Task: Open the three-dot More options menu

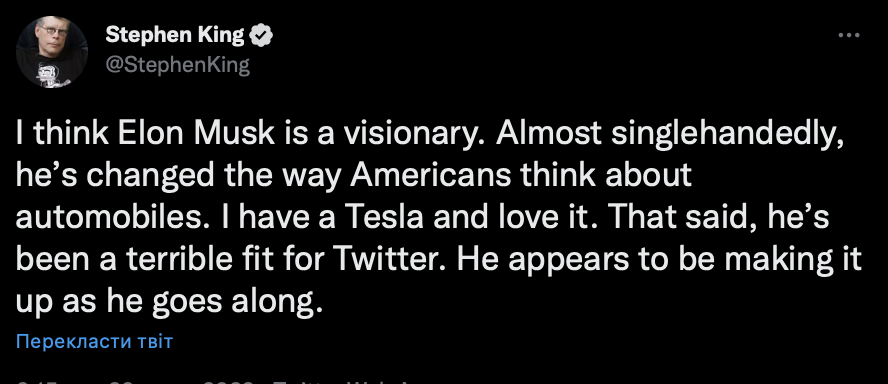Action: pyautogui.click(x=848, y=36)
